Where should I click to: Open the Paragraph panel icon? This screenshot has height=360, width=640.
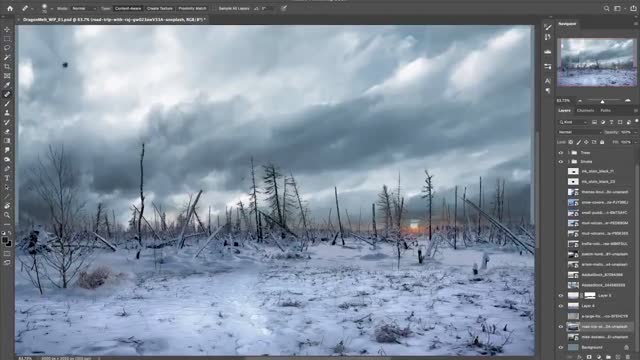(548, 91)
